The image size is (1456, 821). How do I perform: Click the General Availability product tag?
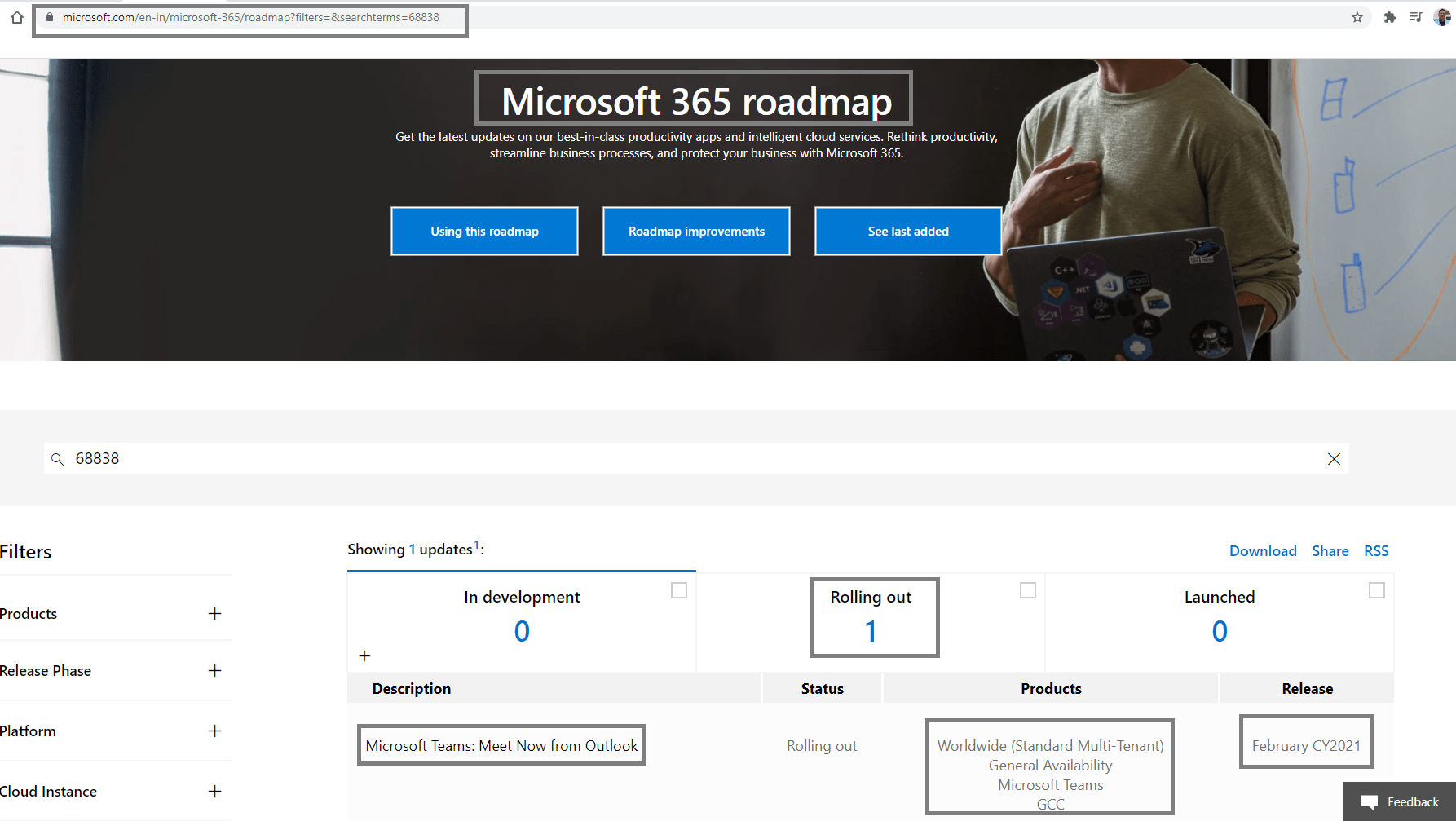(x=1051, y=766)
